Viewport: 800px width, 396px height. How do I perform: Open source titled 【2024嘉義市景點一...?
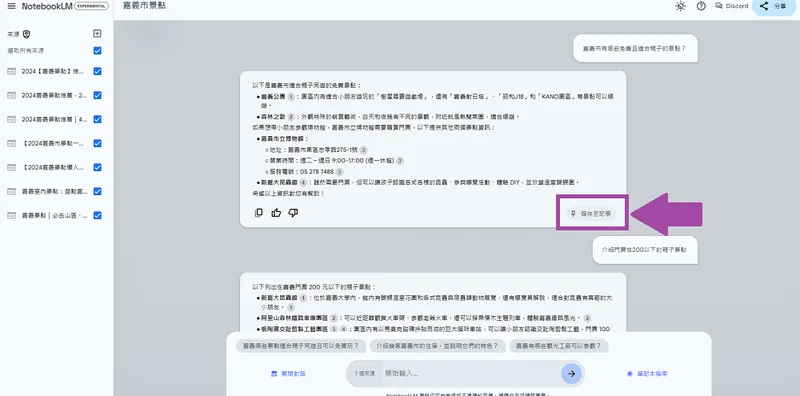pyautogui.click(x=53, y=143)
